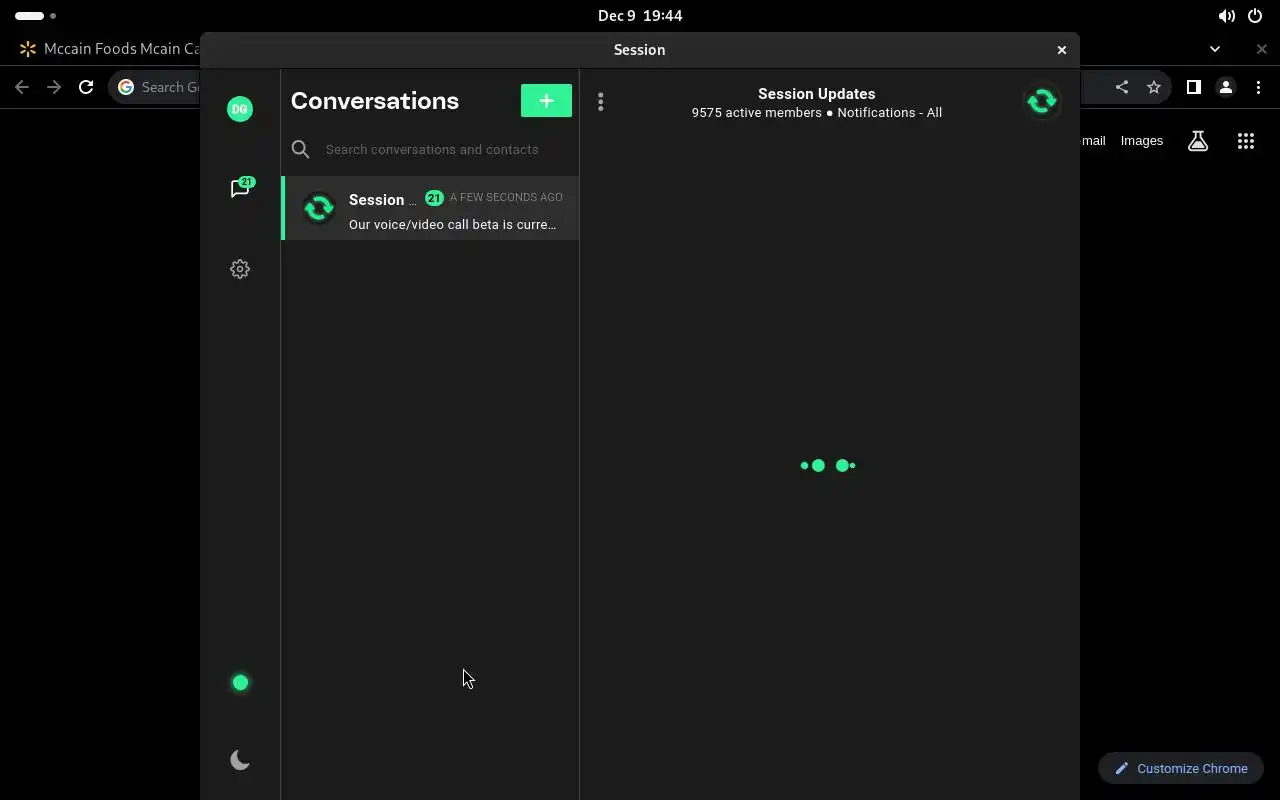Viewport: 1280px width, 800px height.
Task: Open Google apps grid icon
Action: pos(1246,141)
